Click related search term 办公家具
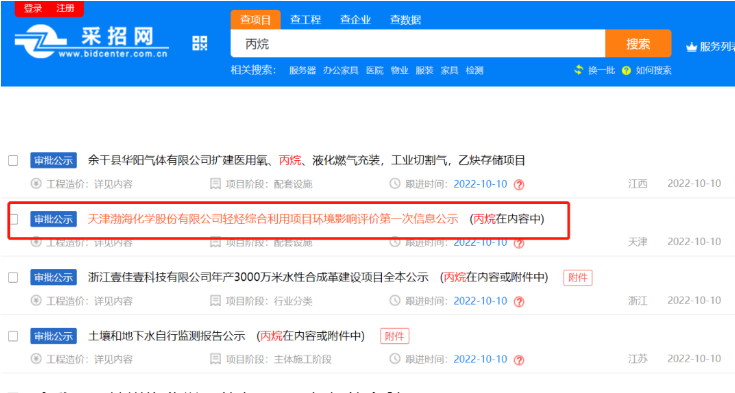Screen dimensions: 735x393 click(x=341, y=70)
